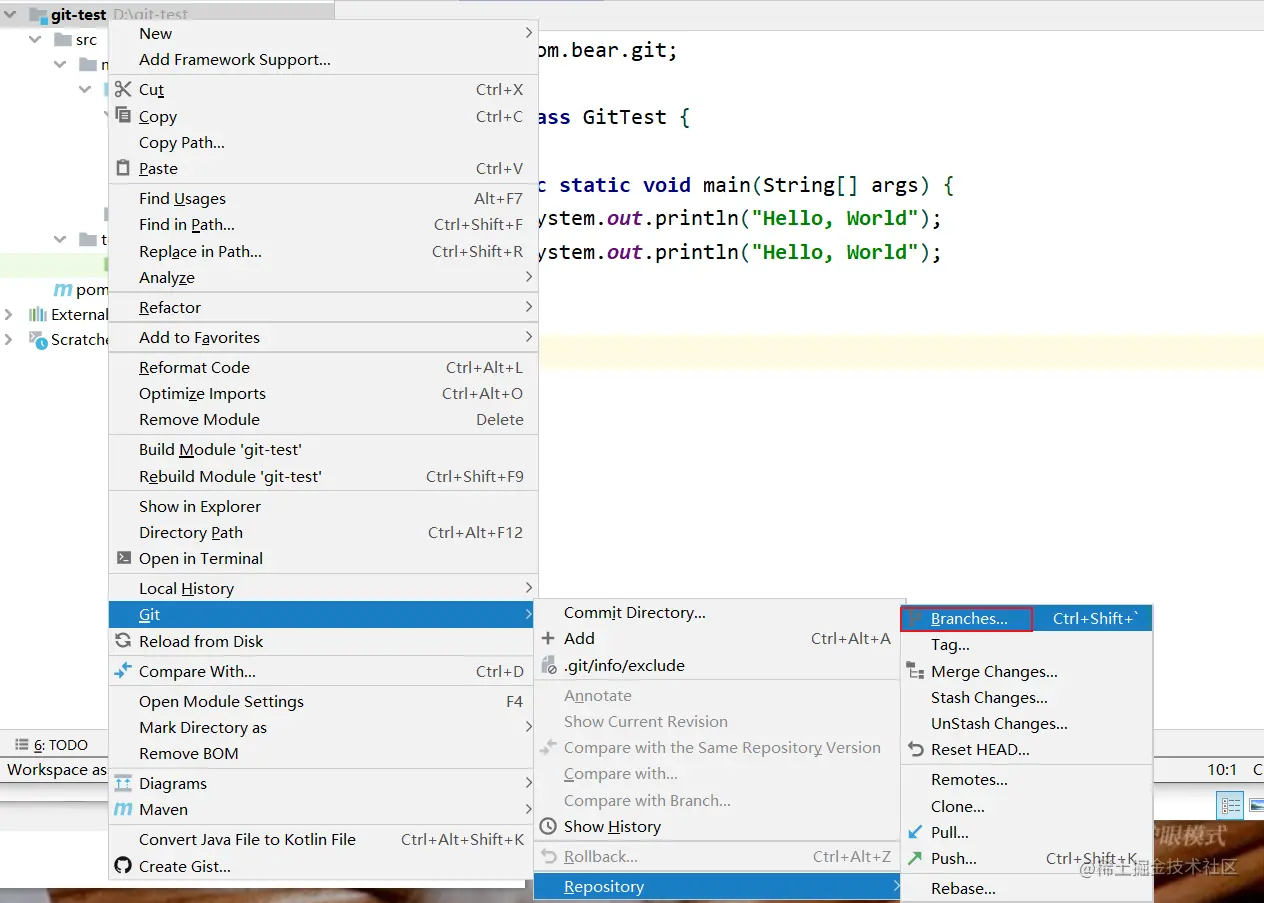
Task: Click the Merge Changes icon
Action: coord(915,671)
